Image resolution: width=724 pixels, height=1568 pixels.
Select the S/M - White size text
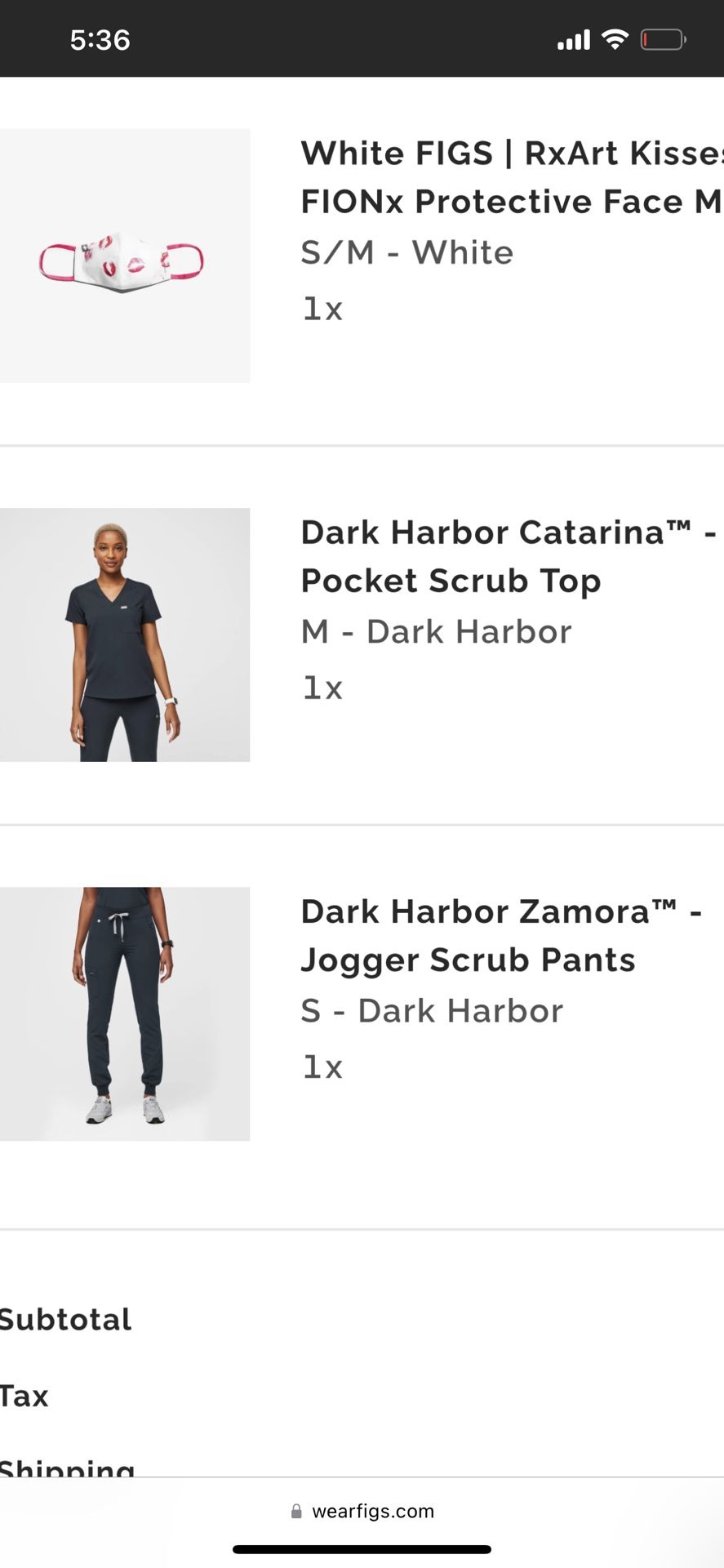click(x=406, y=252)
